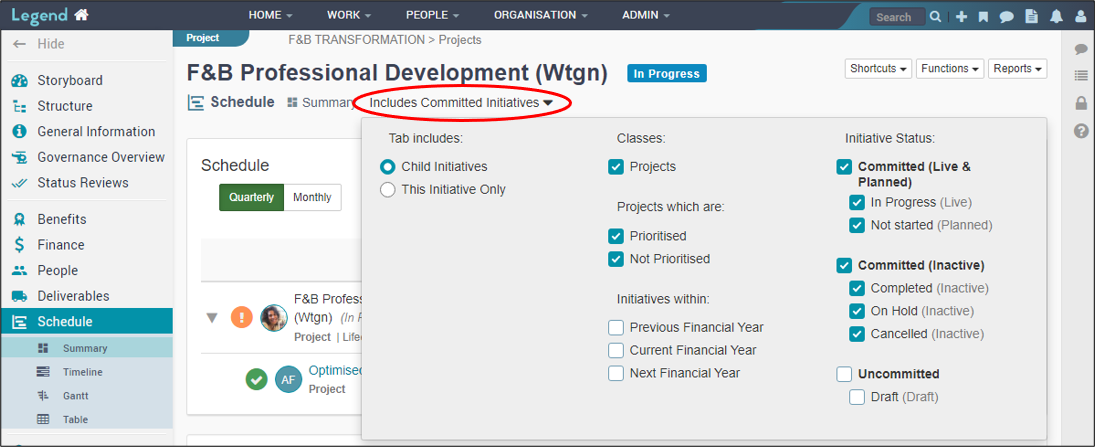Click the General Information info icon
Screen dimensions: 1095x447
20,131
